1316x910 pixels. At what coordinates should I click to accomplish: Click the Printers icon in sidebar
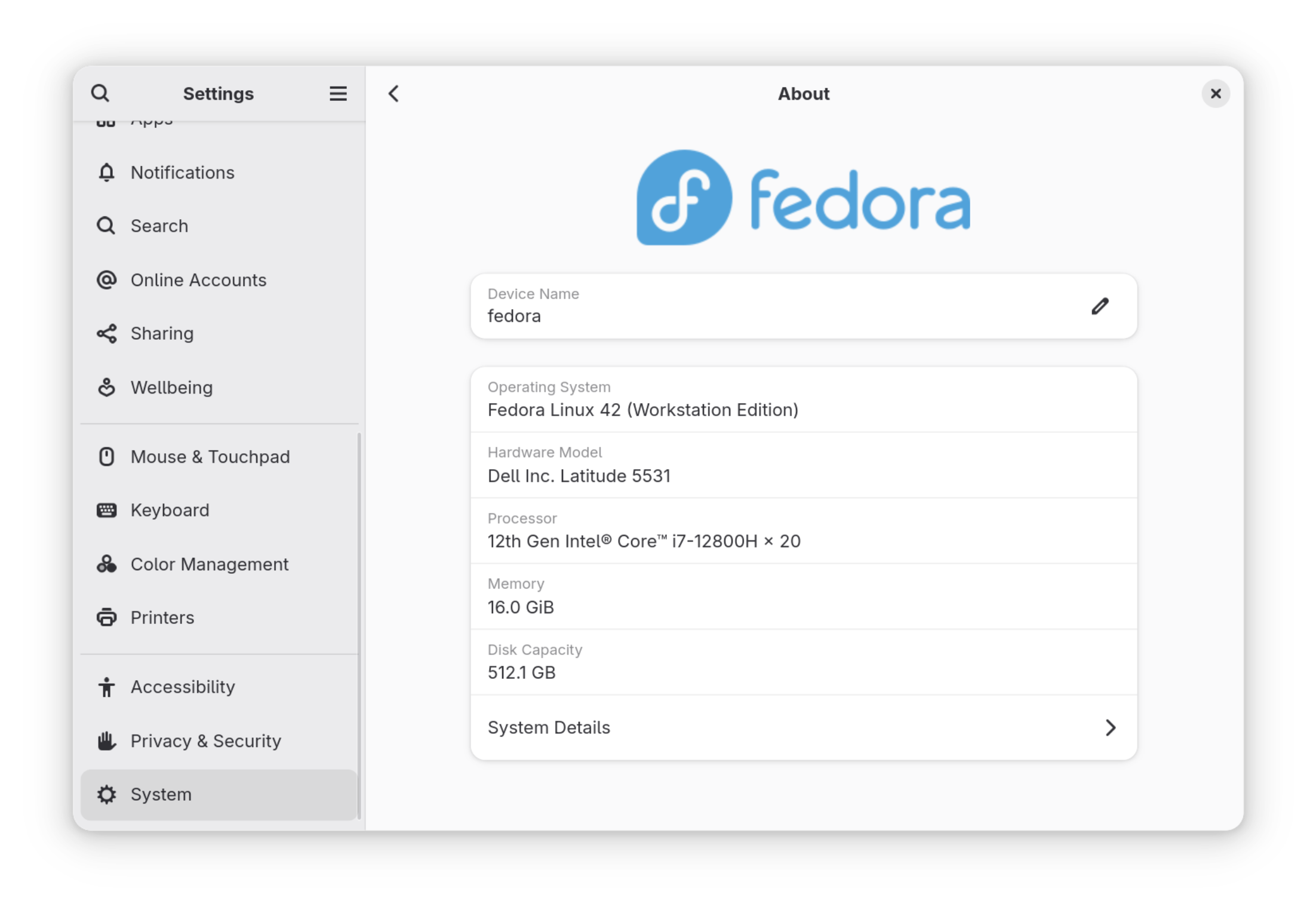(106, 617)
